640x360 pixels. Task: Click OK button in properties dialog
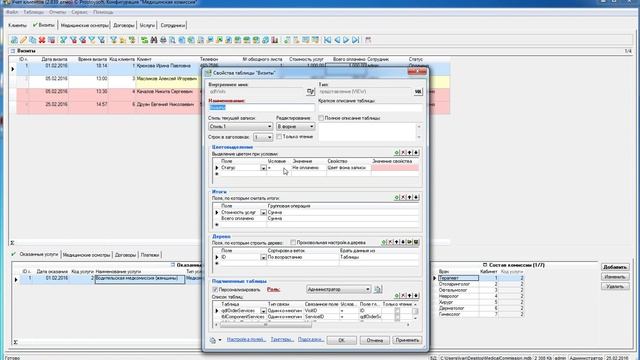click(342, 340)
